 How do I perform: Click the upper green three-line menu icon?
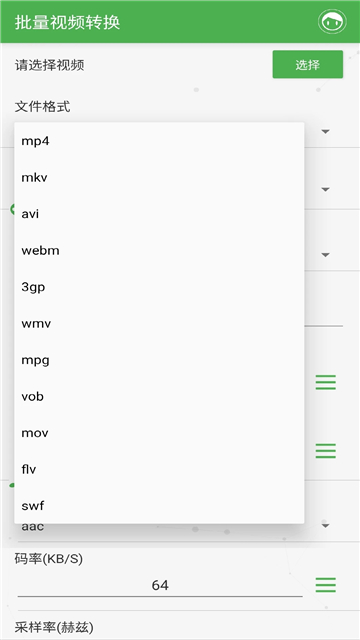(326, 382)
